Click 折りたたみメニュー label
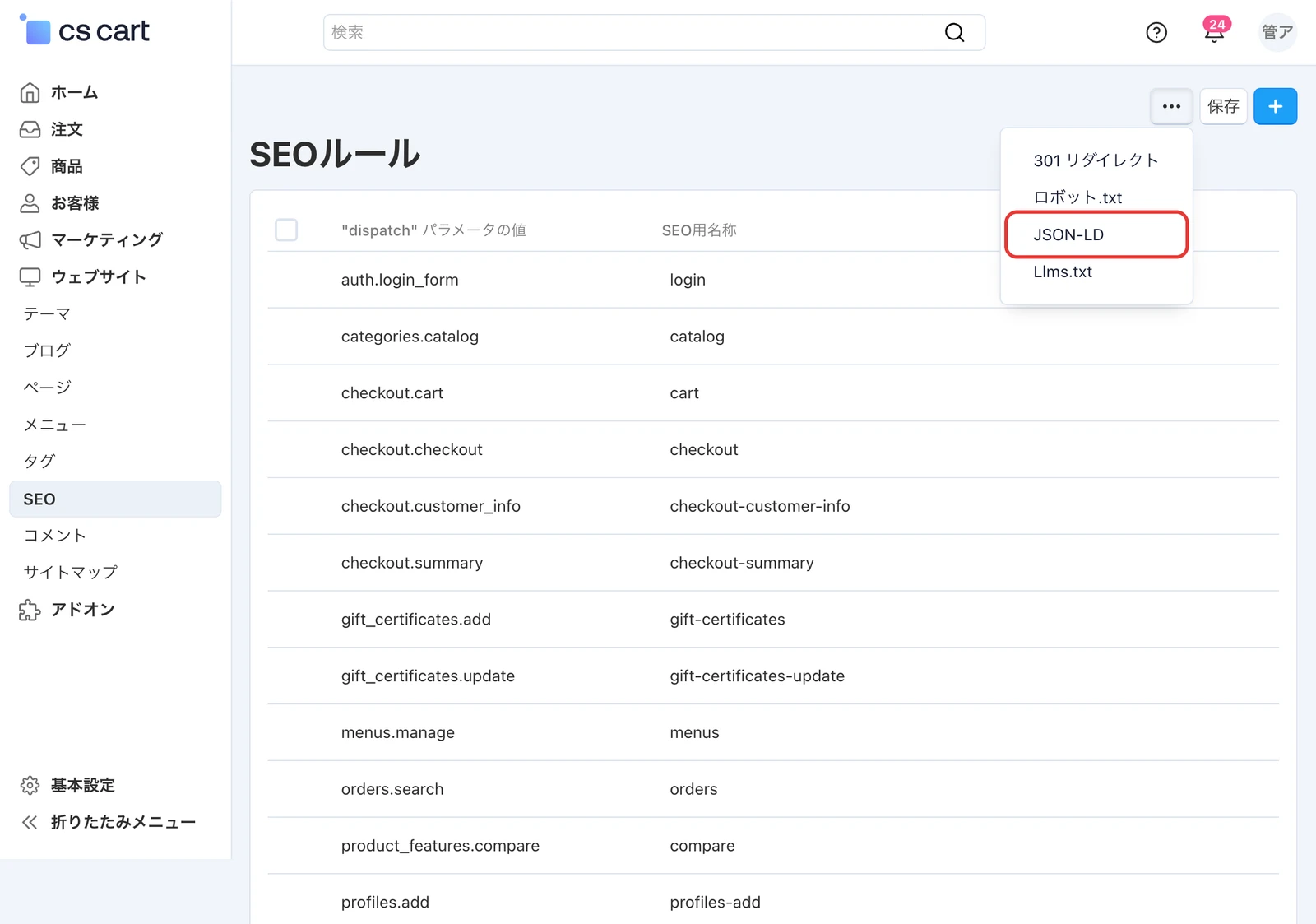This screenshot has width=1316, height=924. (x=123, y=822)
